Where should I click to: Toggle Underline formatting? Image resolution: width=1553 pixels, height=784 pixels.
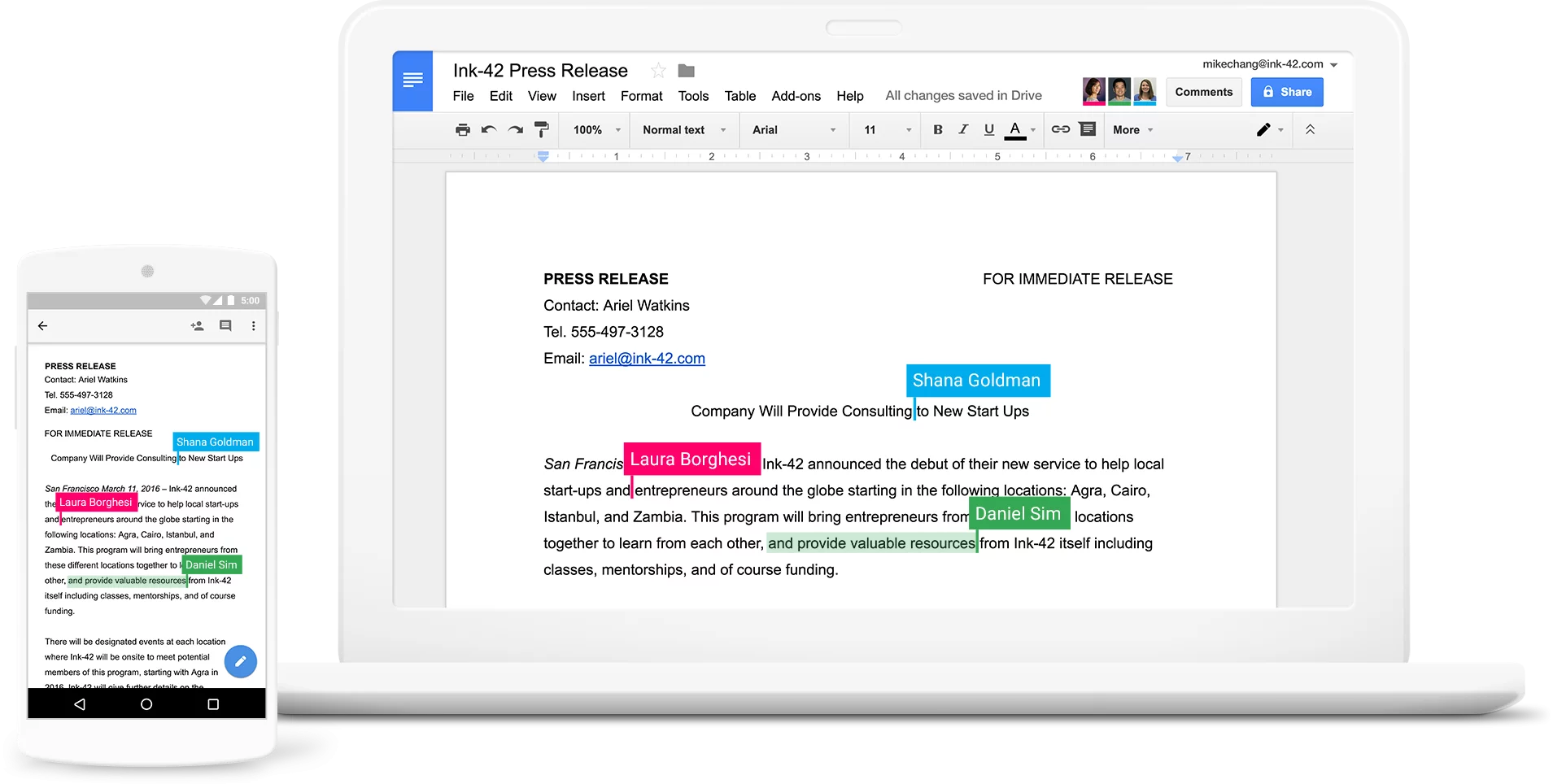989,129
